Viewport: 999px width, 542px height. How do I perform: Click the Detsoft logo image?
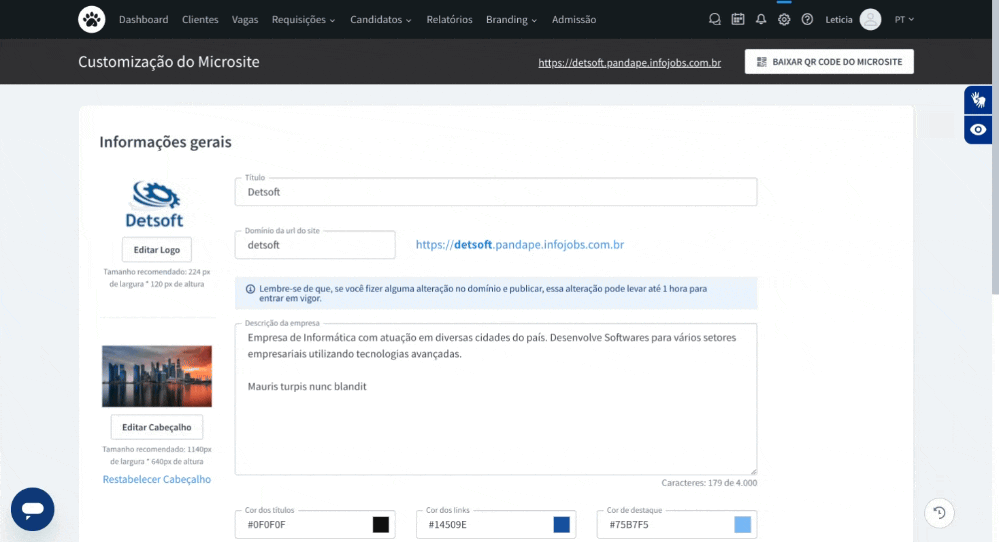tap(154, 204)
